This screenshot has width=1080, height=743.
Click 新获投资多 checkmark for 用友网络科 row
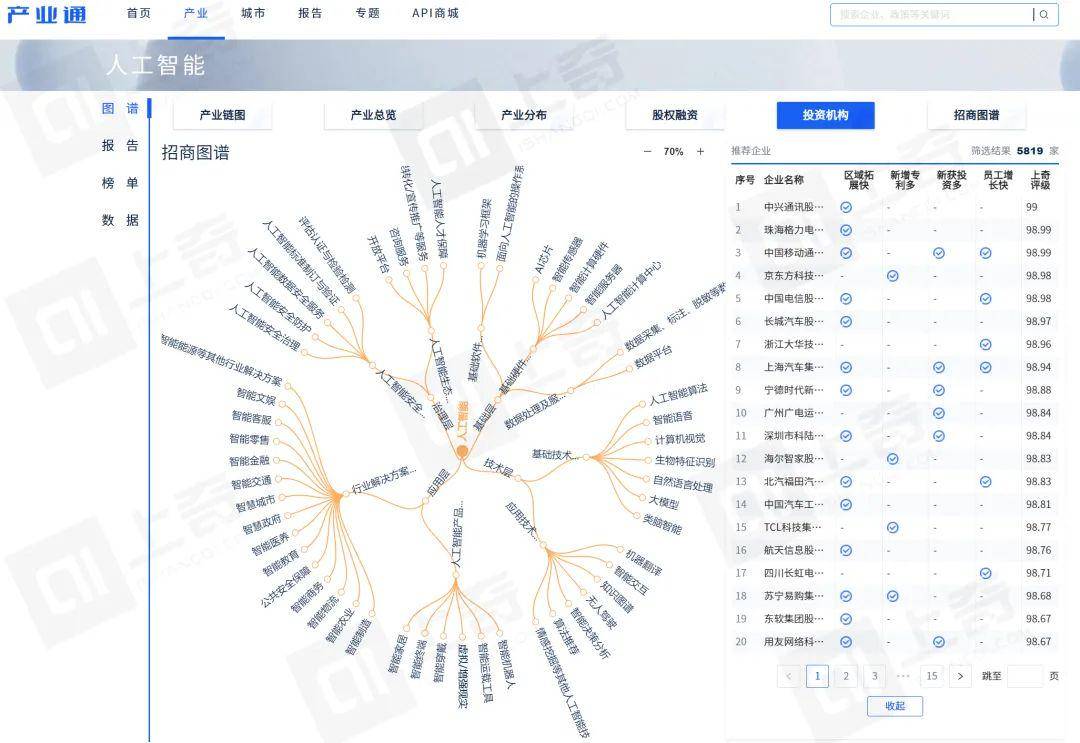[x=940, y=641]
